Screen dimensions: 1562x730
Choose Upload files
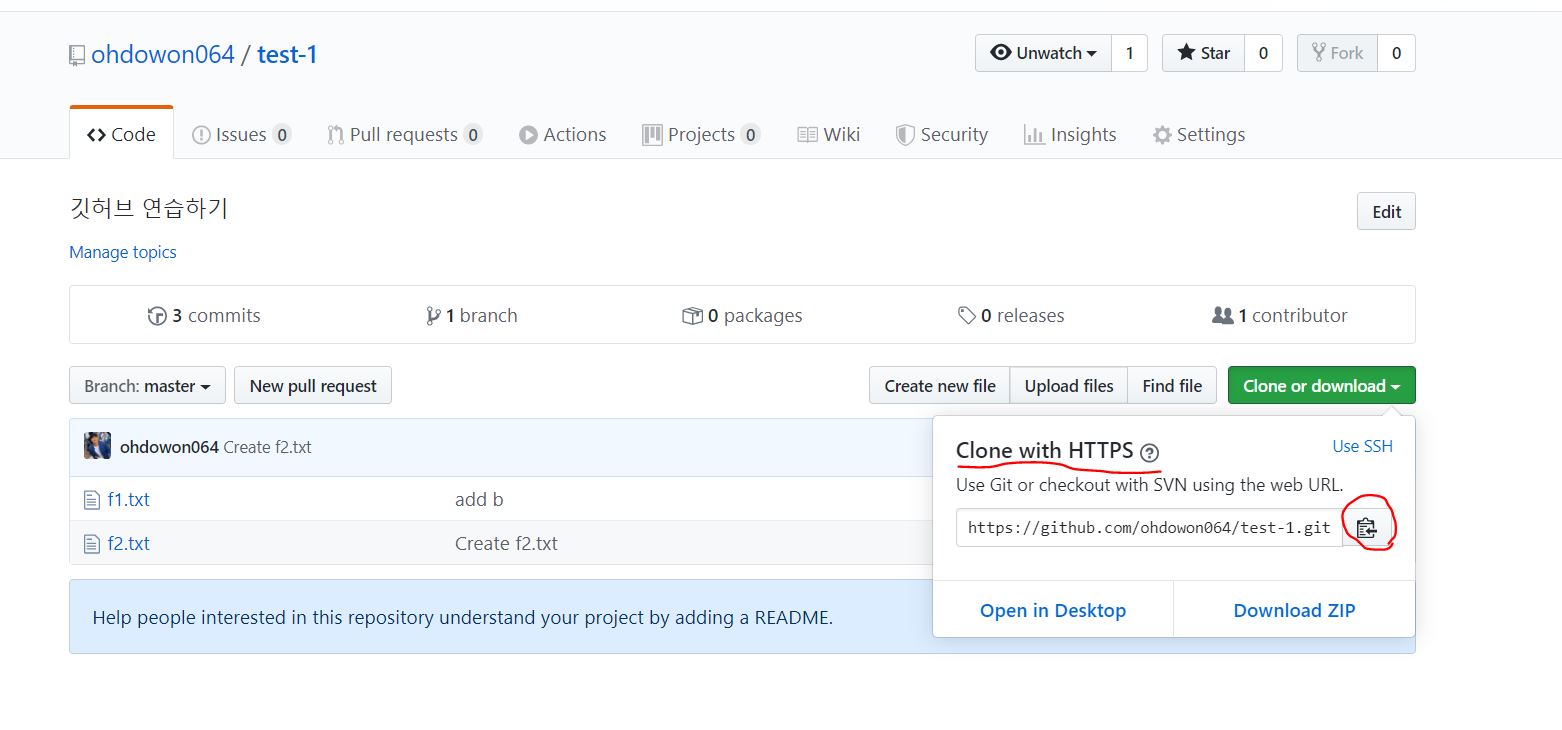1069,385
